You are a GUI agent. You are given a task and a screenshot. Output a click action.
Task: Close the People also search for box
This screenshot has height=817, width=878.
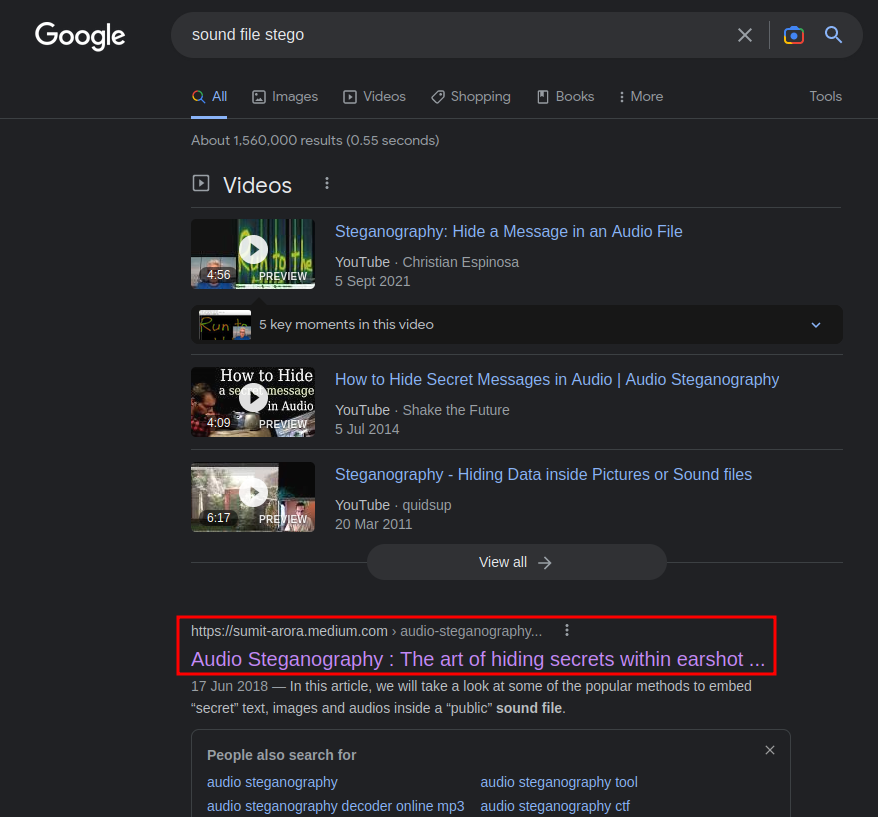770,750
